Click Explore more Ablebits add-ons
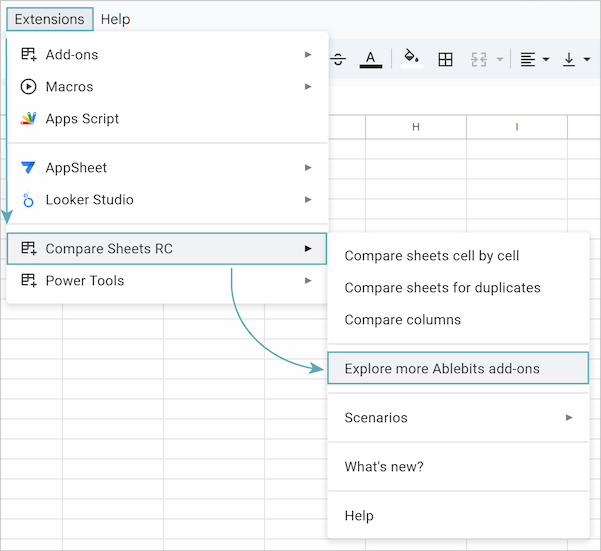This screenshot has height=551, width=601. pyautogui.click(x=458, y=368)
